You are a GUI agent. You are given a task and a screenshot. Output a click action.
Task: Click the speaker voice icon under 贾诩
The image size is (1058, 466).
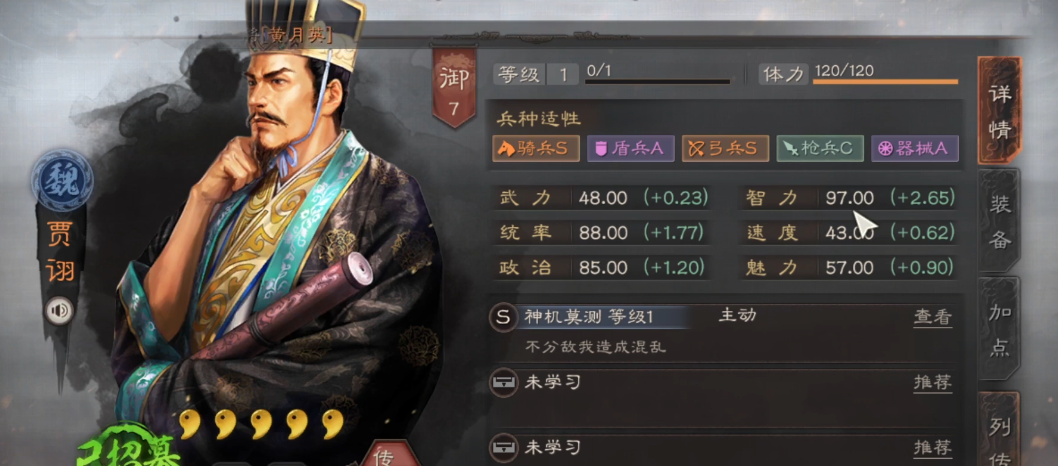(60, 311)
